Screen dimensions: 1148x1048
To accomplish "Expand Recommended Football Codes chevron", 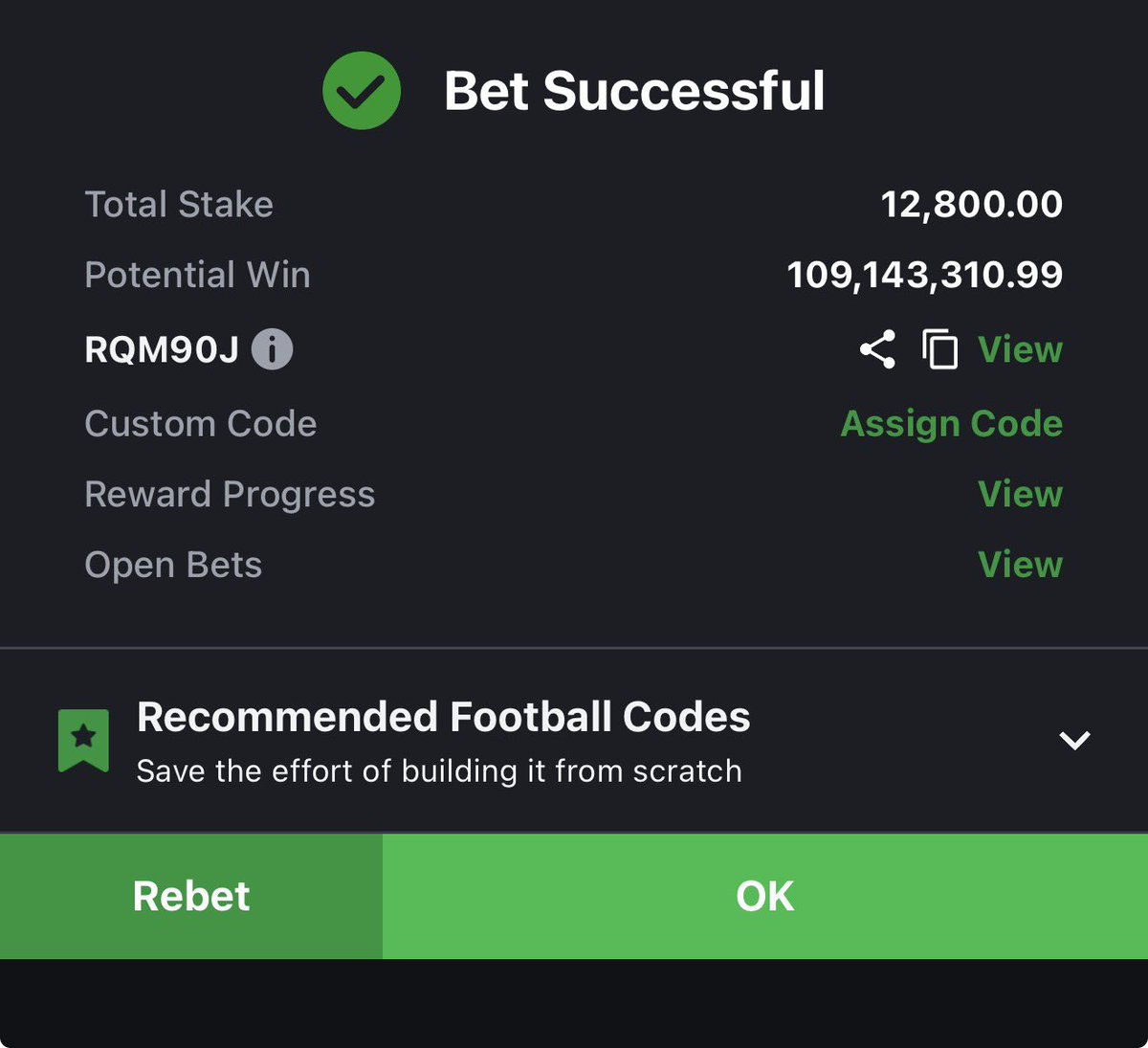I will click(x=1074, y=740).
